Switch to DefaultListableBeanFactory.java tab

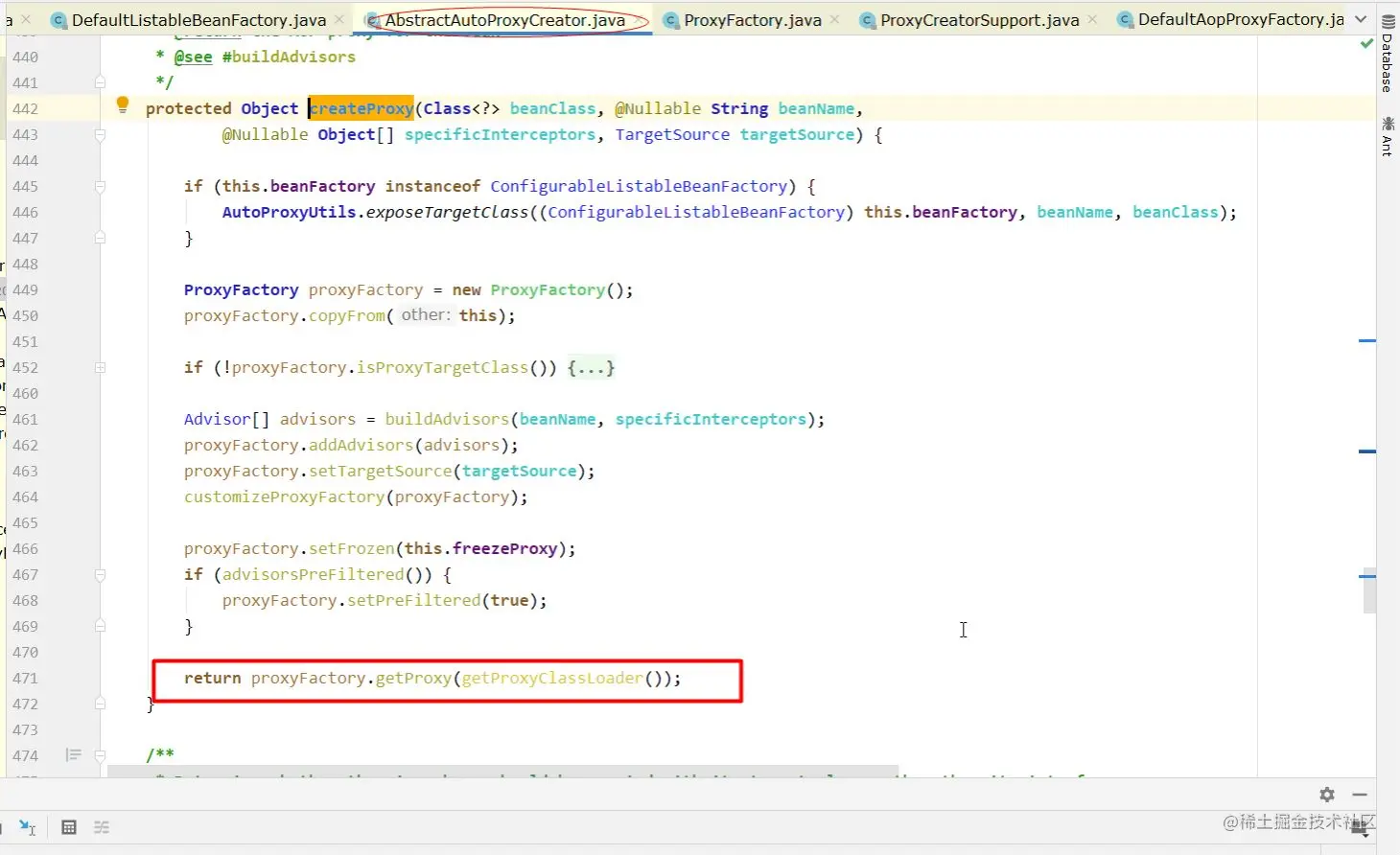(x=198, y=20)
